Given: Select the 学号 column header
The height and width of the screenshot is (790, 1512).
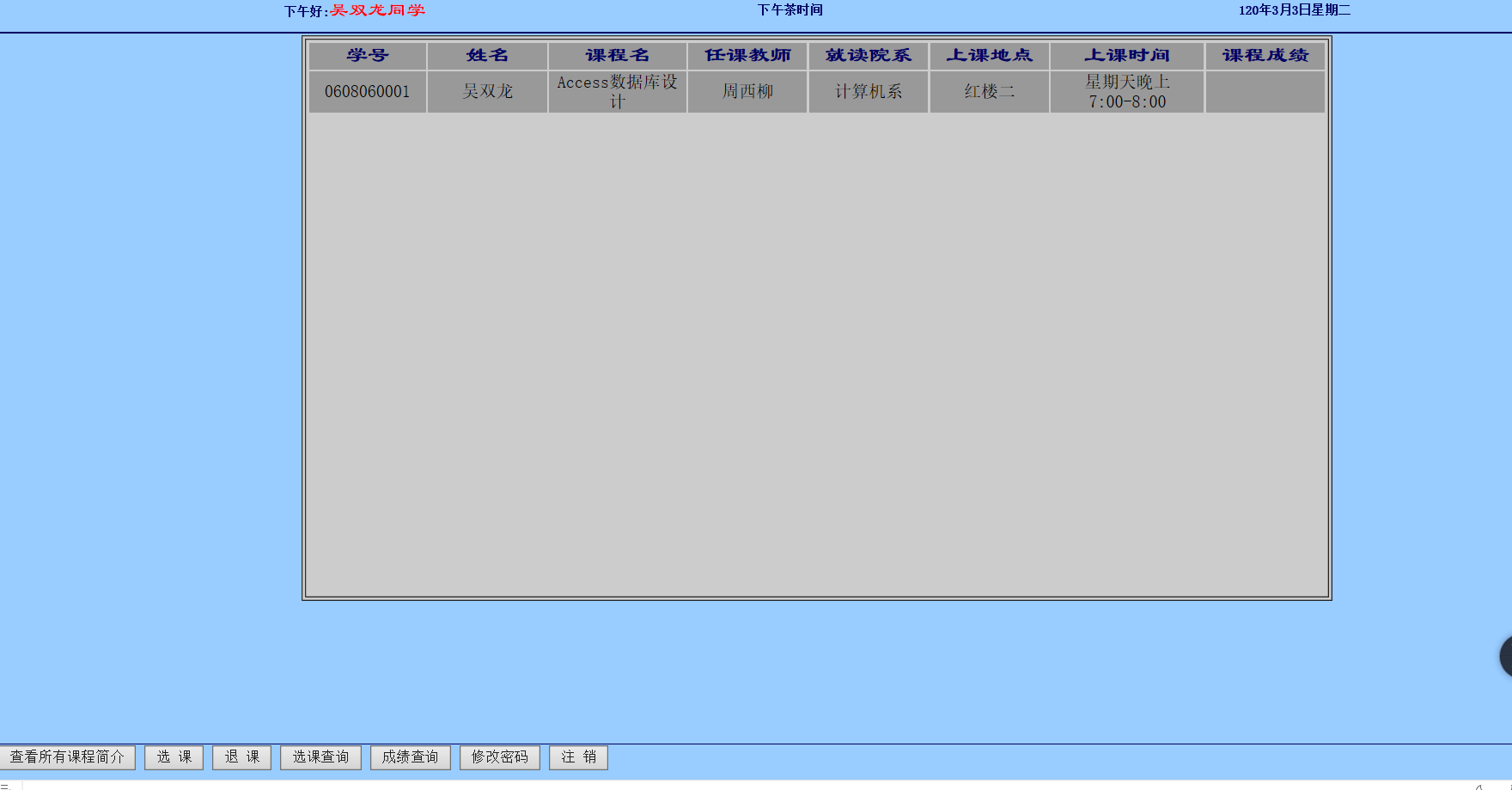Looking at the screenshot, I should pyautogui.click(x=368, y=56).
